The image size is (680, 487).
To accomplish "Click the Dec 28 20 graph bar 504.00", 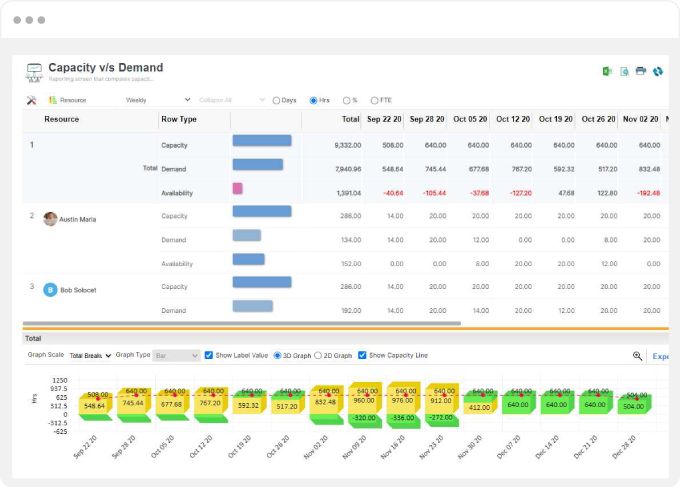I will [634, 406].
